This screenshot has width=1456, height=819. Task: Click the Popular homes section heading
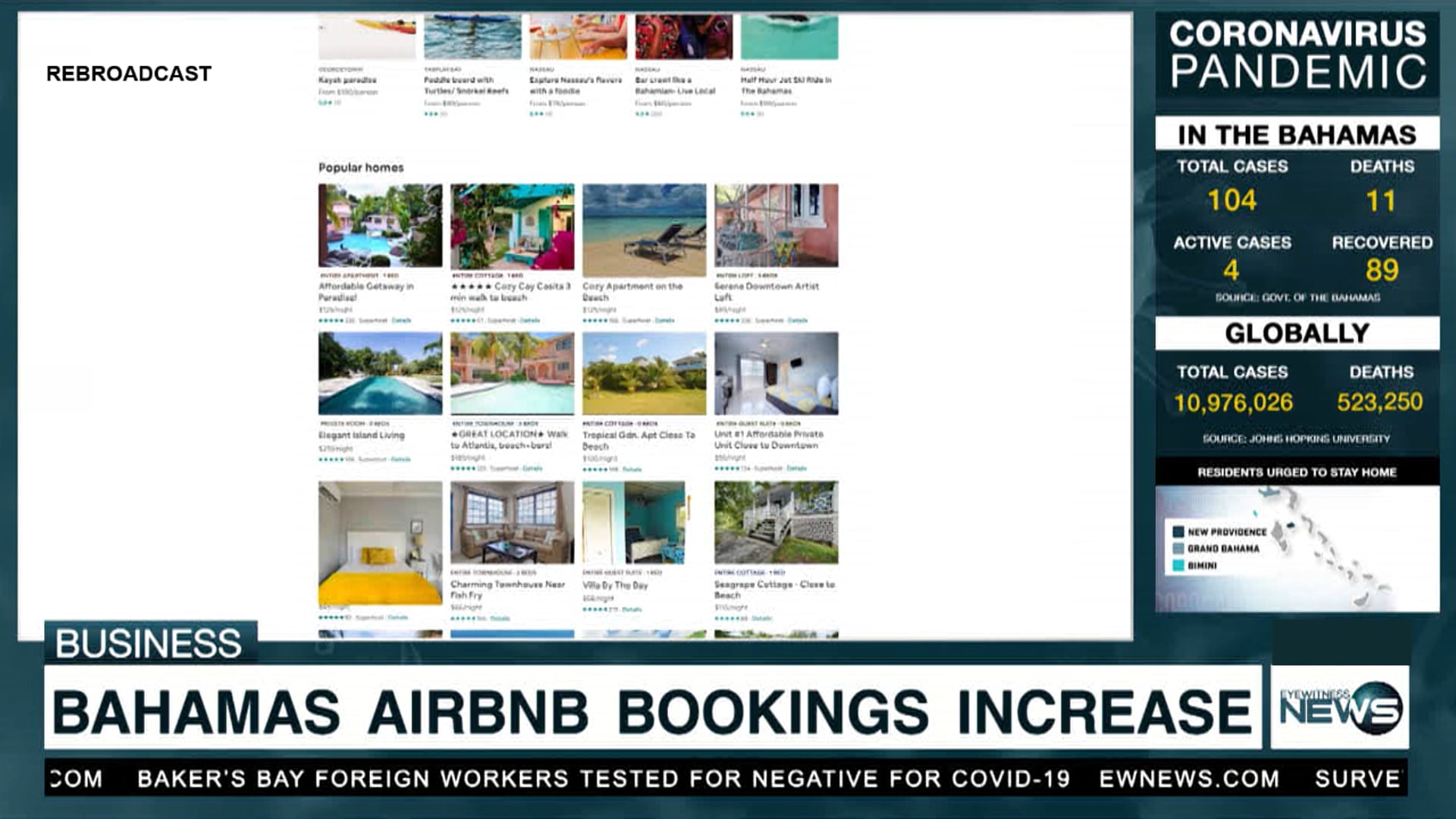[x=361, y=168]
